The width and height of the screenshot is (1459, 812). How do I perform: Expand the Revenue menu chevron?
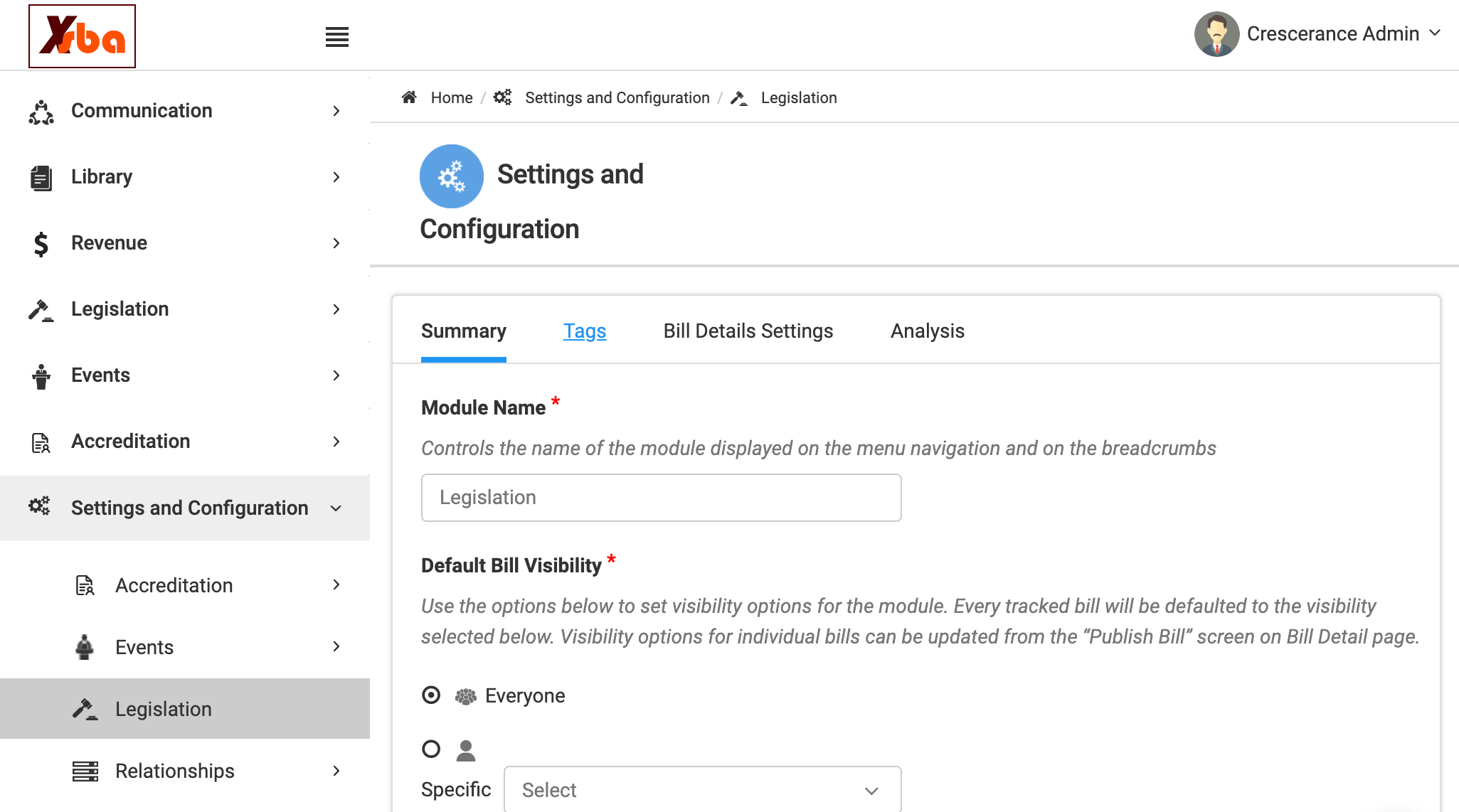[x=336, y=243]
